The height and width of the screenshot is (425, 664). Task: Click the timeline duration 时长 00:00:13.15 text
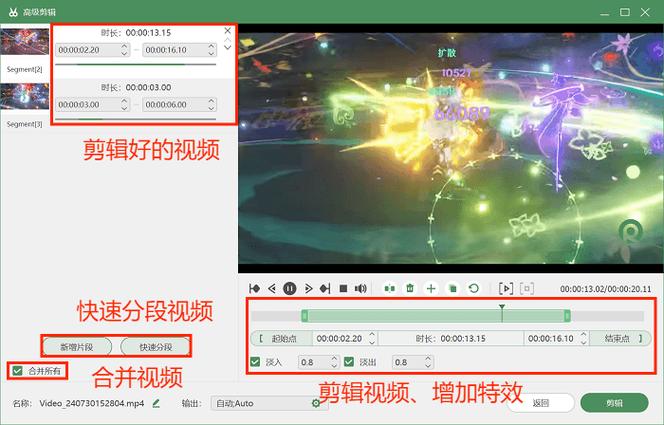[x=451, y=338]
